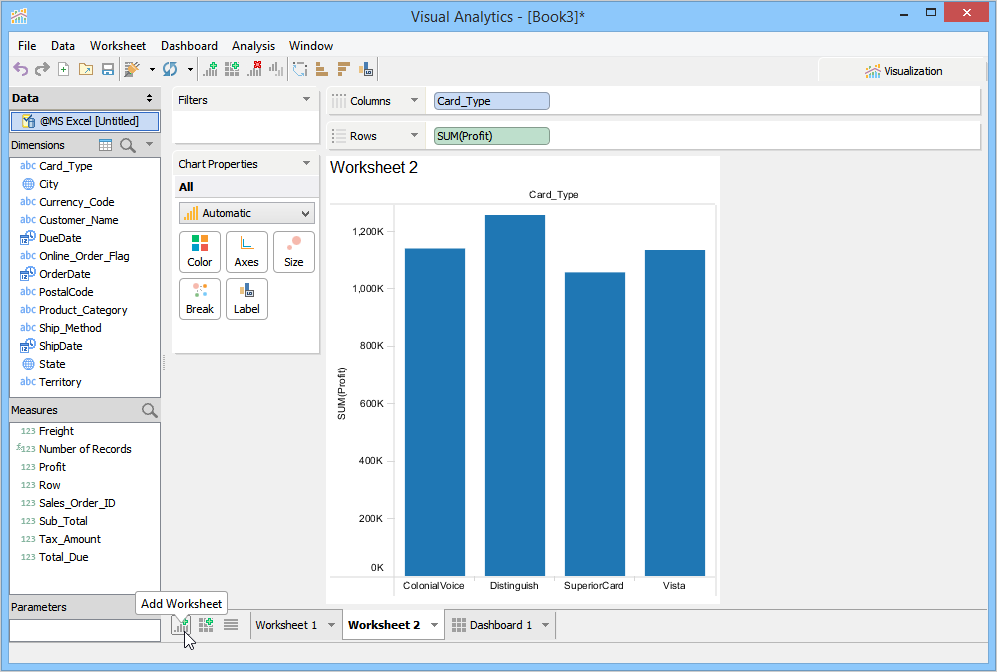Image resolution: width=997 pixels, height=672 pixels.
Task: Open the Rows shelf dropdown arrow
Action: (x=415, y=135)
